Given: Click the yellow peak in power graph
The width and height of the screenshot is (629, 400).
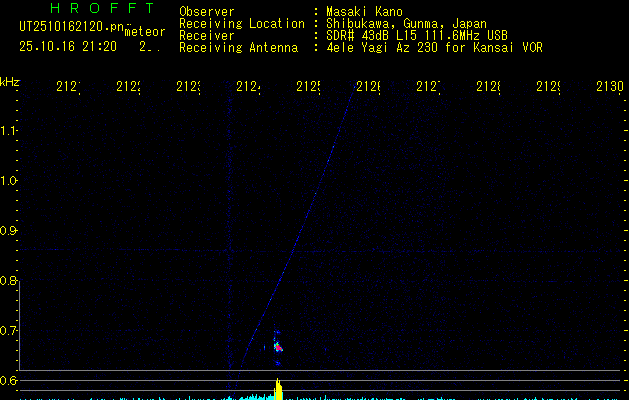Looking at the screenshot, I should coord(279,388).
